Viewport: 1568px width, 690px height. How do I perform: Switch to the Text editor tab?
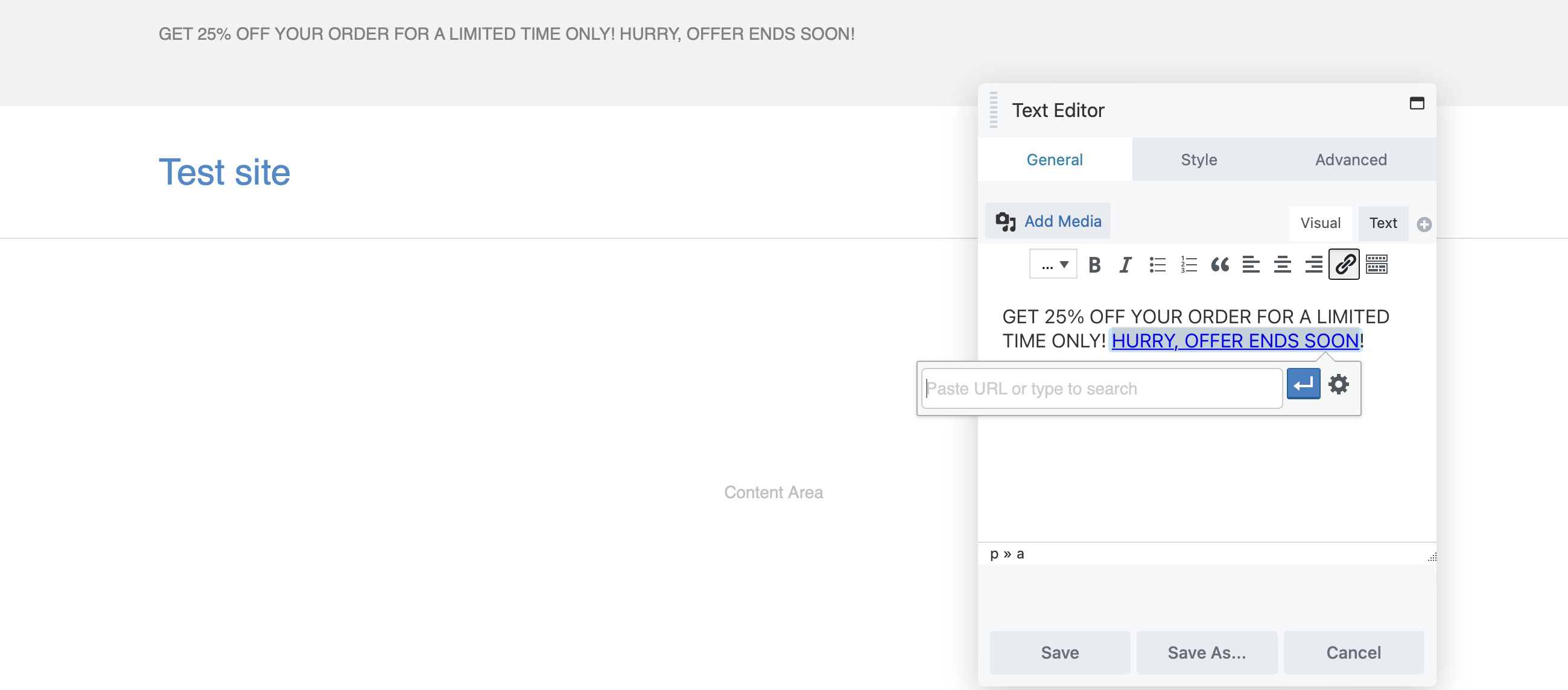pos(1382,222)
